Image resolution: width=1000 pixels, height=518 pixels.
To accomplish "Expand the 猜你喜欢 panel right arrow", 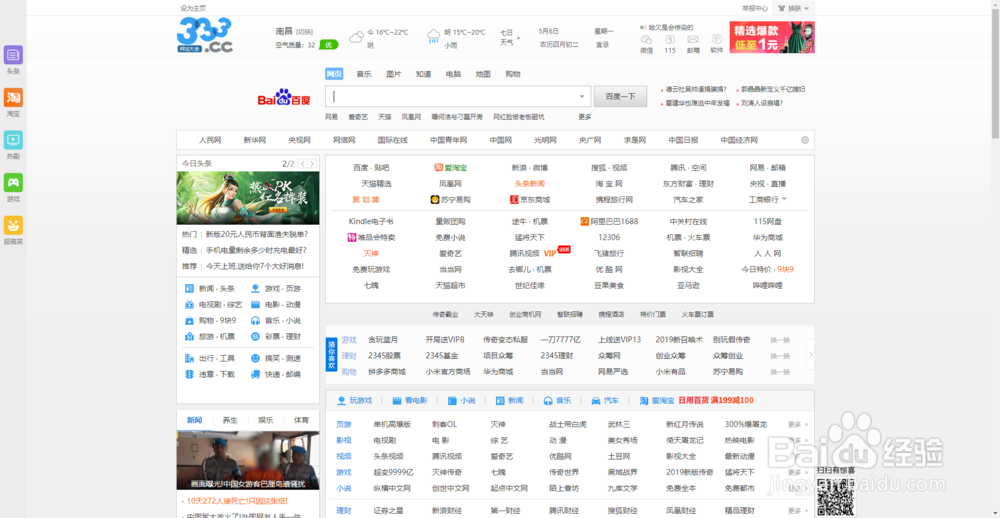I will point(811,355).
